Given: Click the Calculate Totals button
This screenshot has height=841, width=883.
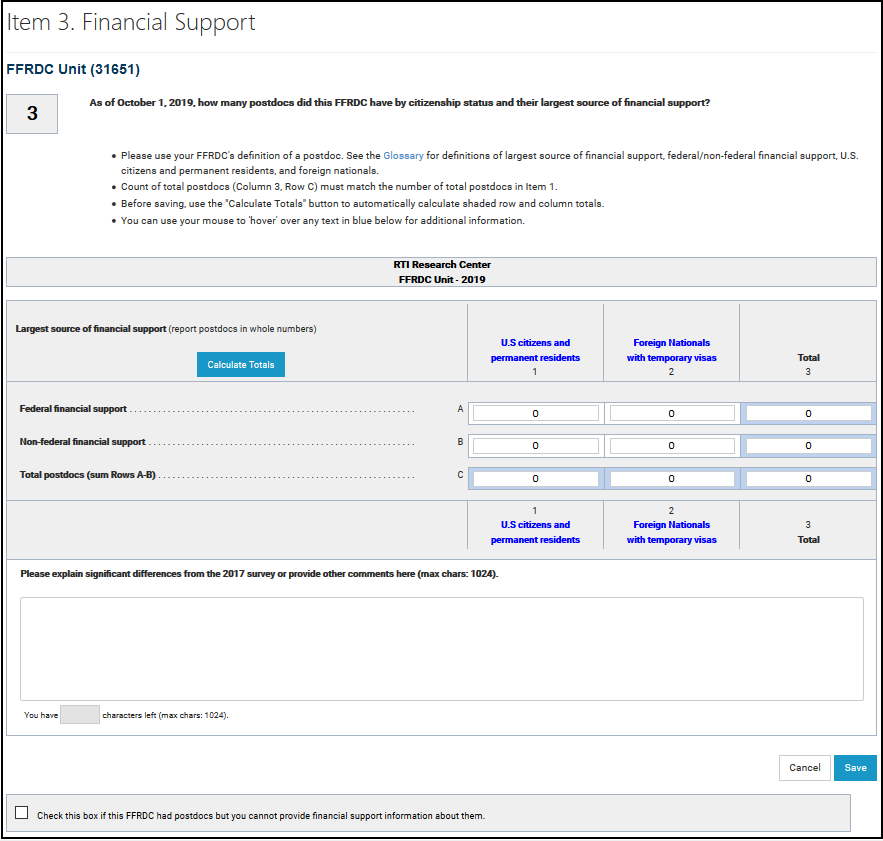Looking at the screenshot, I should pyautogui.click(x=241, y=365).
